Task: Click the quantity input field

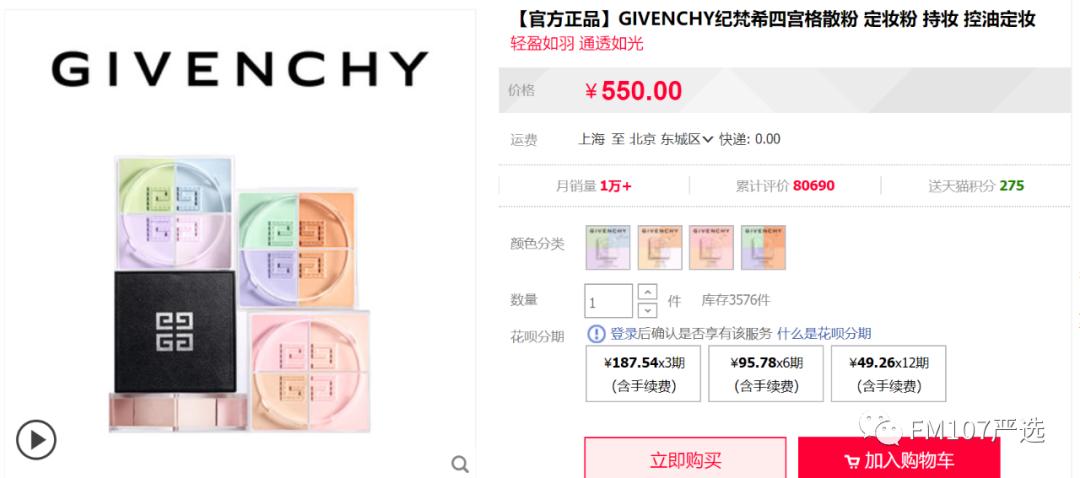Action: (609, 301)
